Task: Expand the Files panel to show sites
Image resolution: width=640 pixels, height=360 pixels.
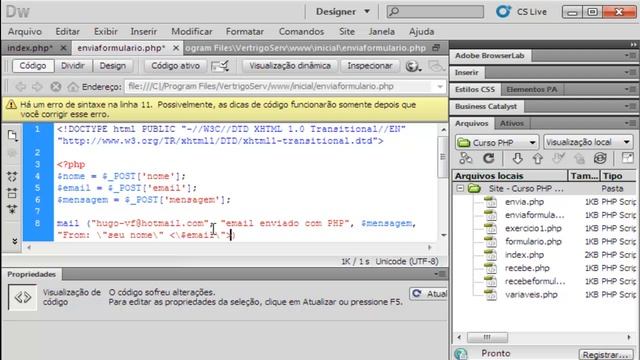Action: point(627,158)
